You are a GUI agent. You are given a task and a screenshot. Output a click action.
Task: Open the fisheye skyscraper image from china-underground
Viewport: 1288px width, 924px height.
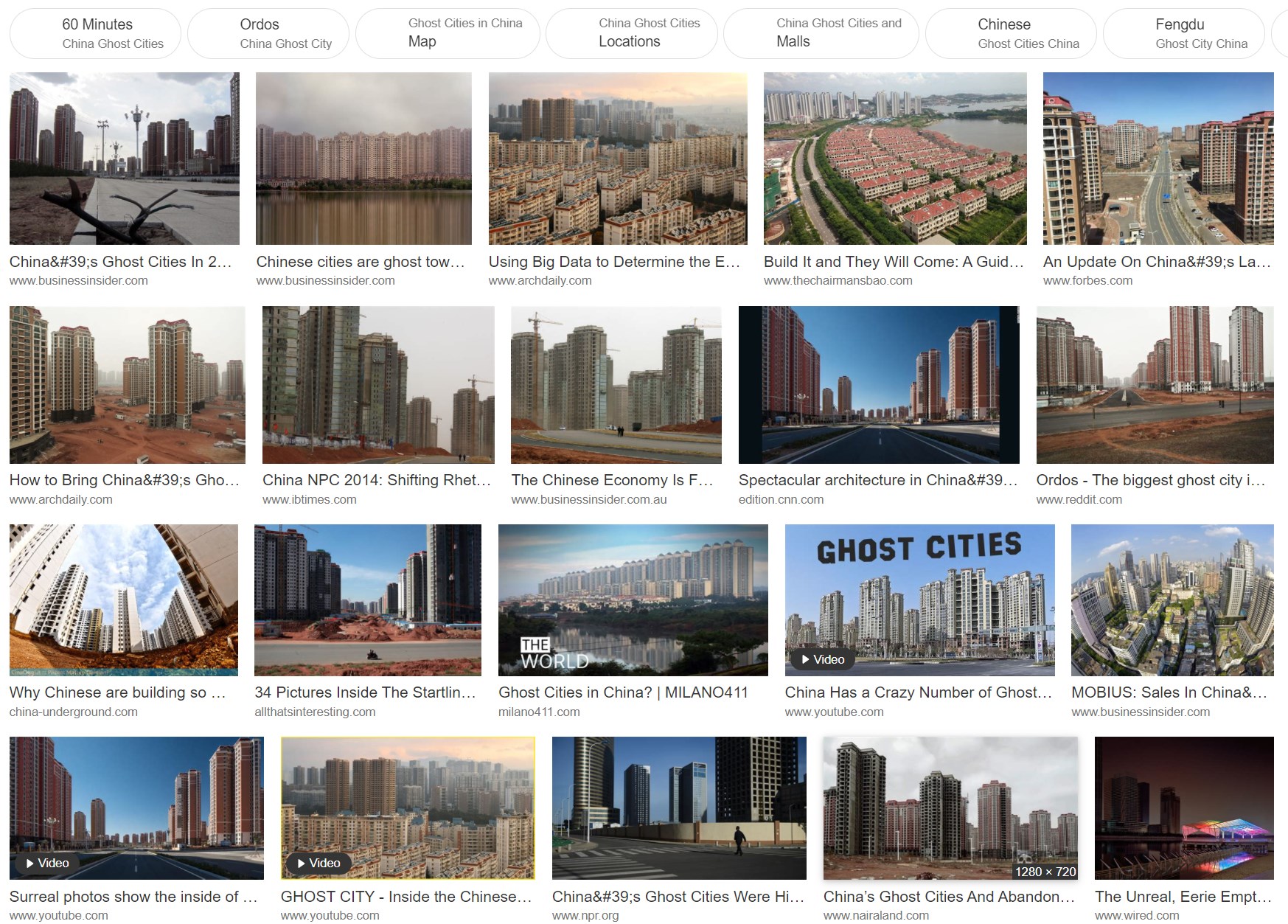click(123, 600)
